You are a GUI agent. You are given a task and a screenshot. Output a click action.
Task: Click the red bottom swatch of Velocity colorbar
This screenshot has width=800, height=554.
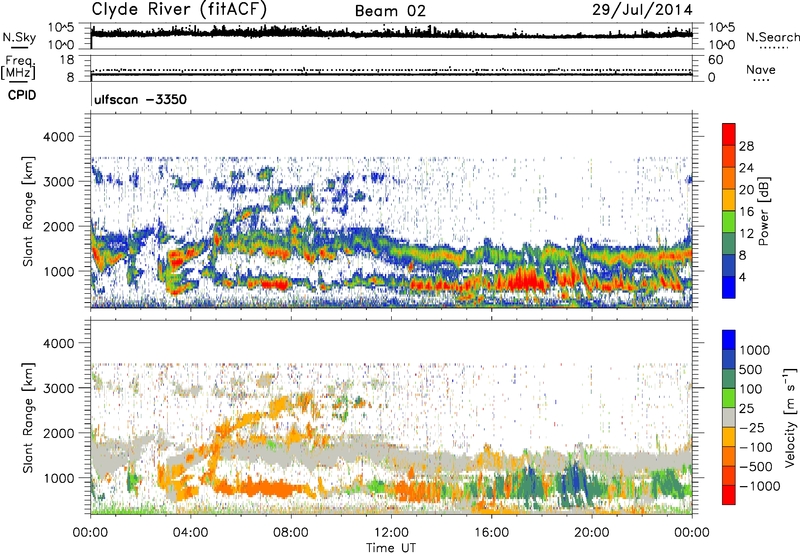click(729, 495)
